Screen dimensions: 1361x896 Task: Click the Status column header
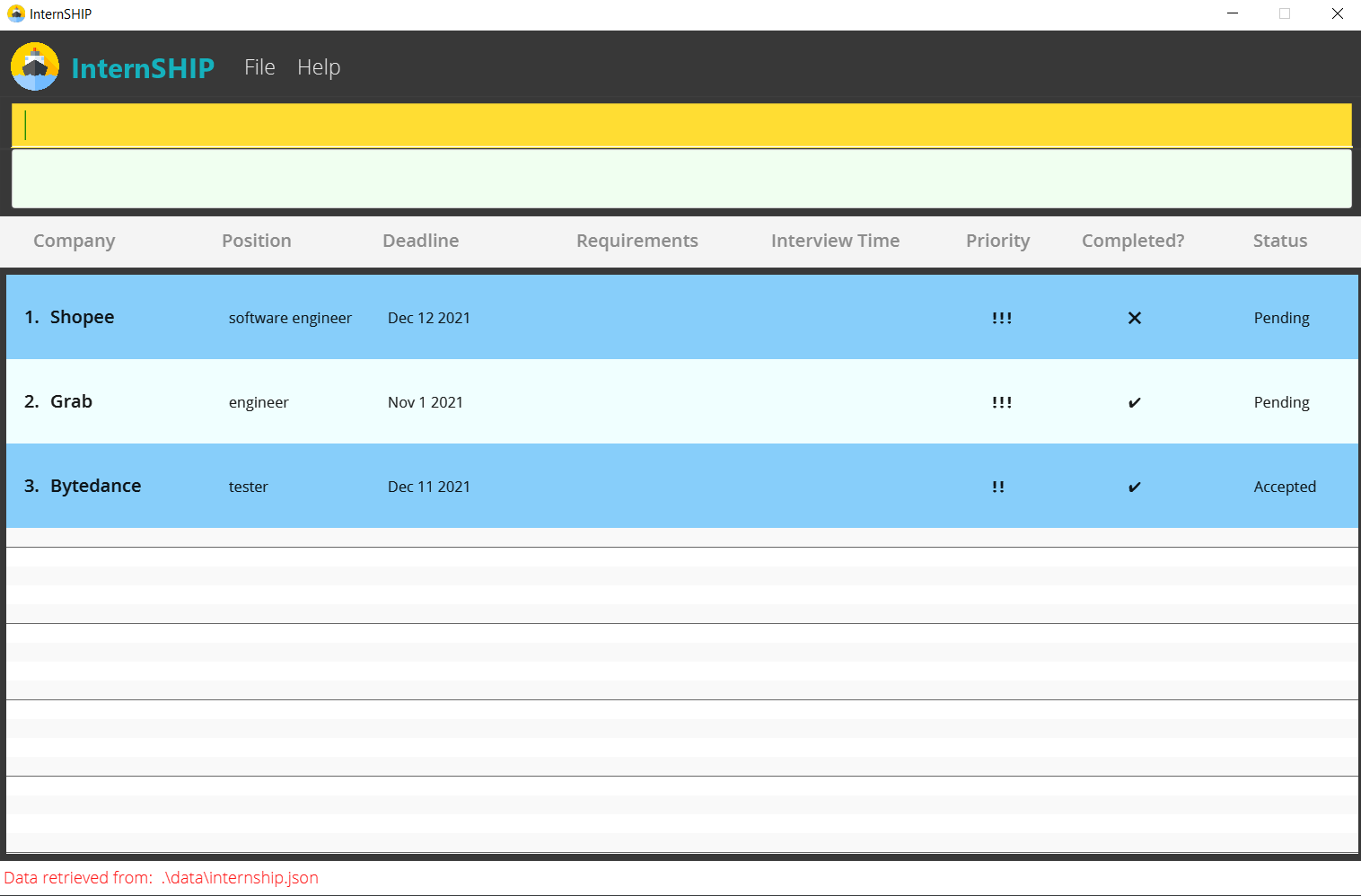(1280, 241)
